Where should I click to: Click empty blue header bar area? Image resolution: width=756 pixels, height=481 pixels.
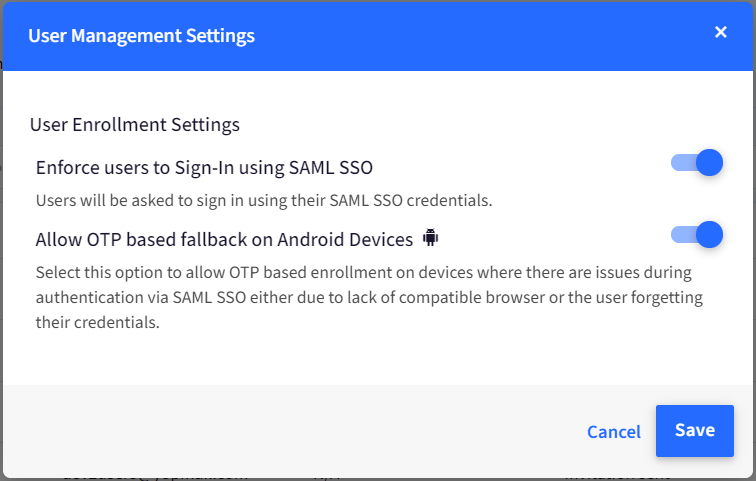[x=482, y=36]
